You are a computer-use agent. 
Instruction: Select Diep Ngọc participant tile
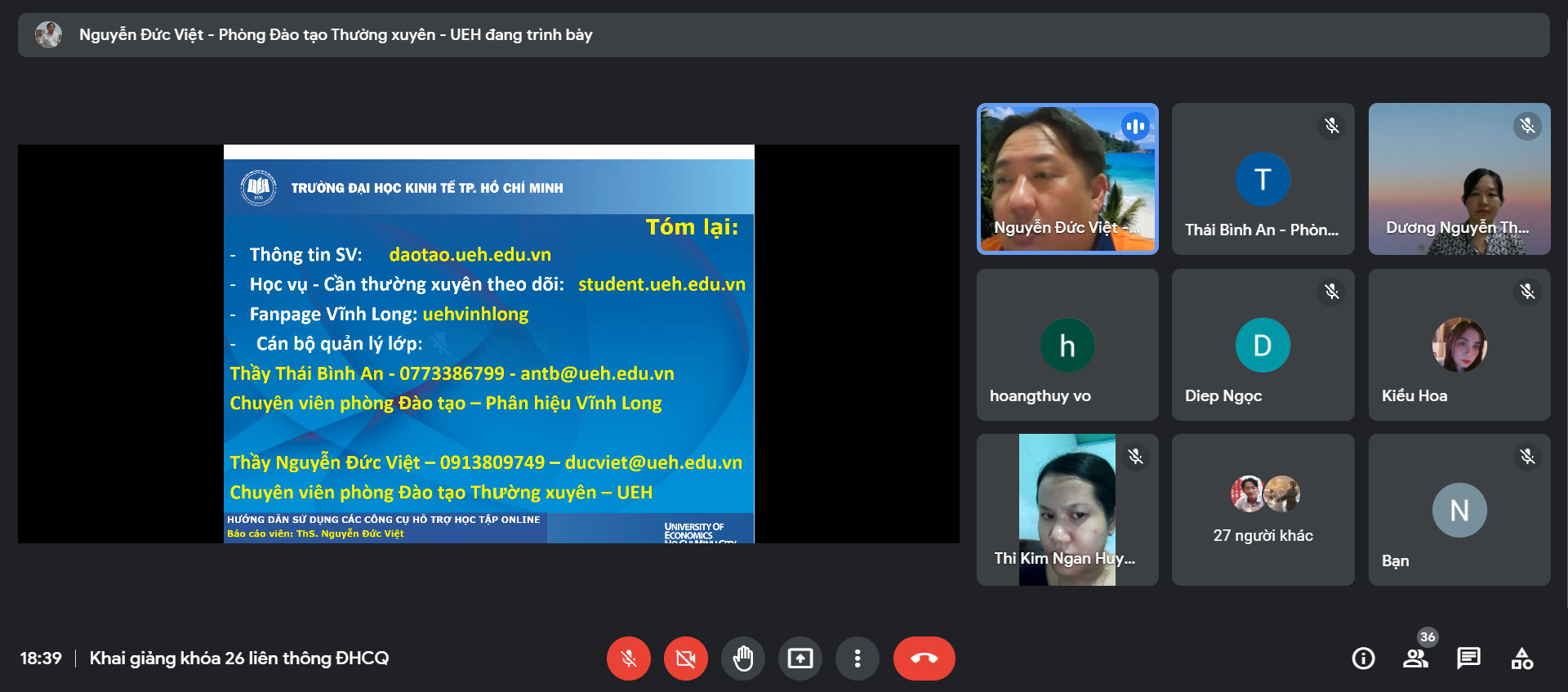coord(1263,345)
